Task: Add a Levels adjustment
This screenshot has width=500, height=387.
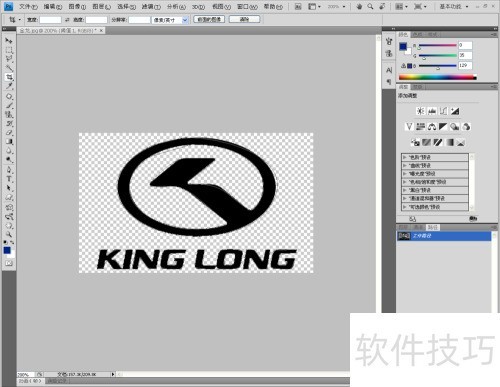Action: click(432, 111)
